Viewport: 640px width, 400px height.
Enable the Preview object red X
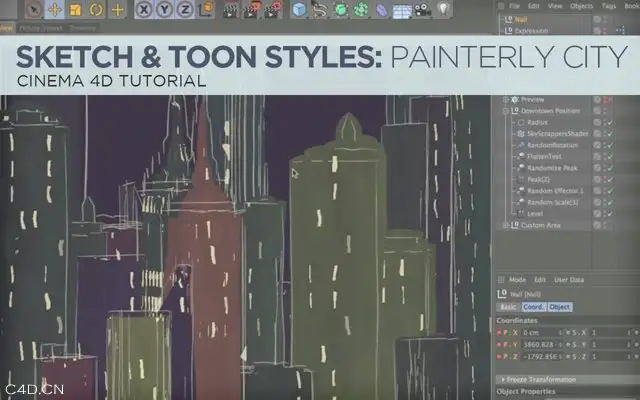click(x=610, y=100)
